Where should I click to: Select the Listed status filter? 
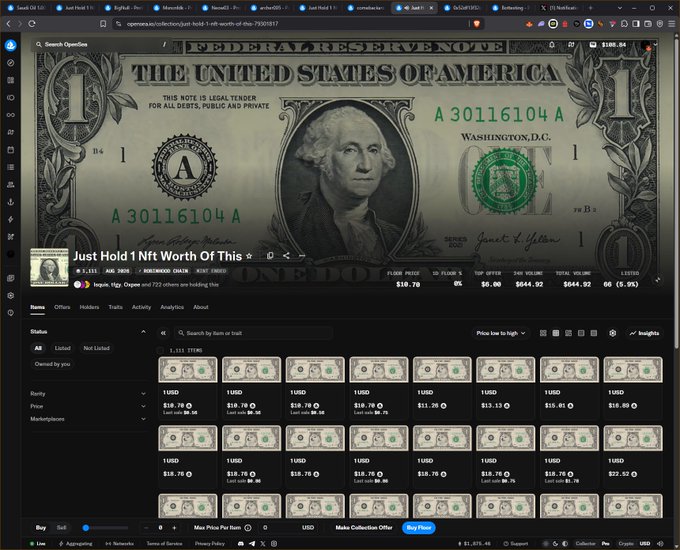(x=62, y=348)
